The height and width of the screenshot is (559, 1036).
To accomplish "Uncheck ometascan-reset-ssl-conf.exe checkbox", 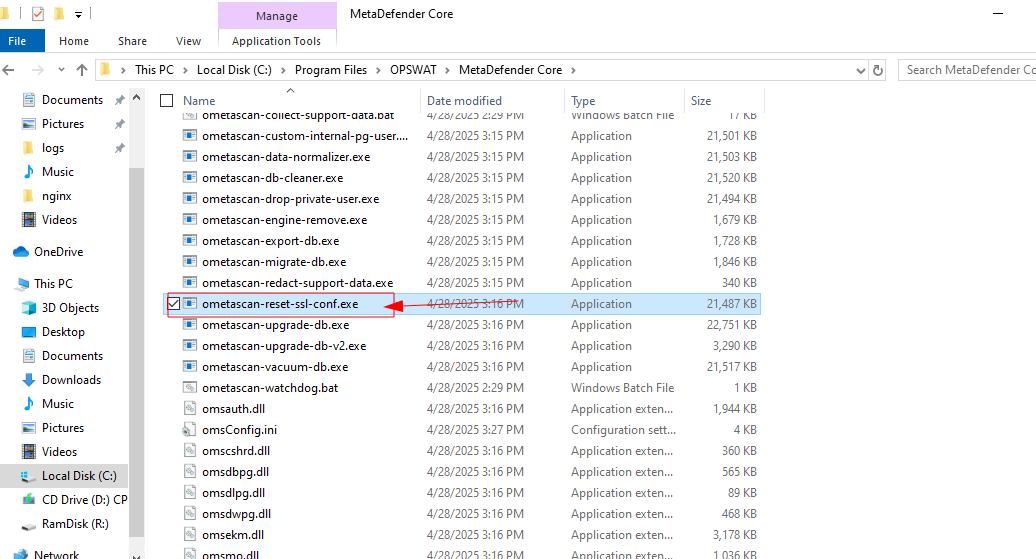I will tap(174, 304).
